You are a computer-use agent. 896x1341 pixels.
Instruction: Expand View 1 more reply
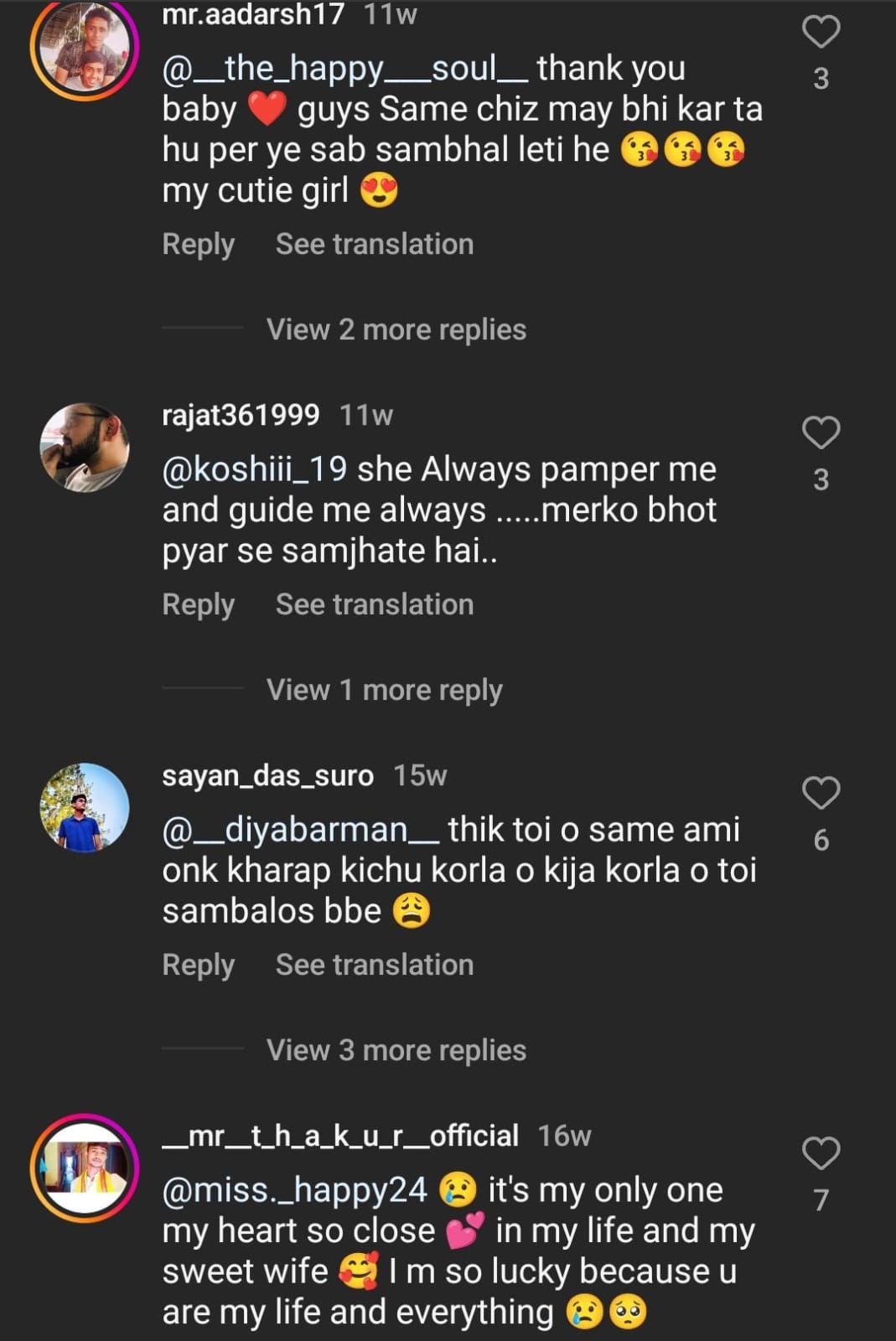(384, 690)
